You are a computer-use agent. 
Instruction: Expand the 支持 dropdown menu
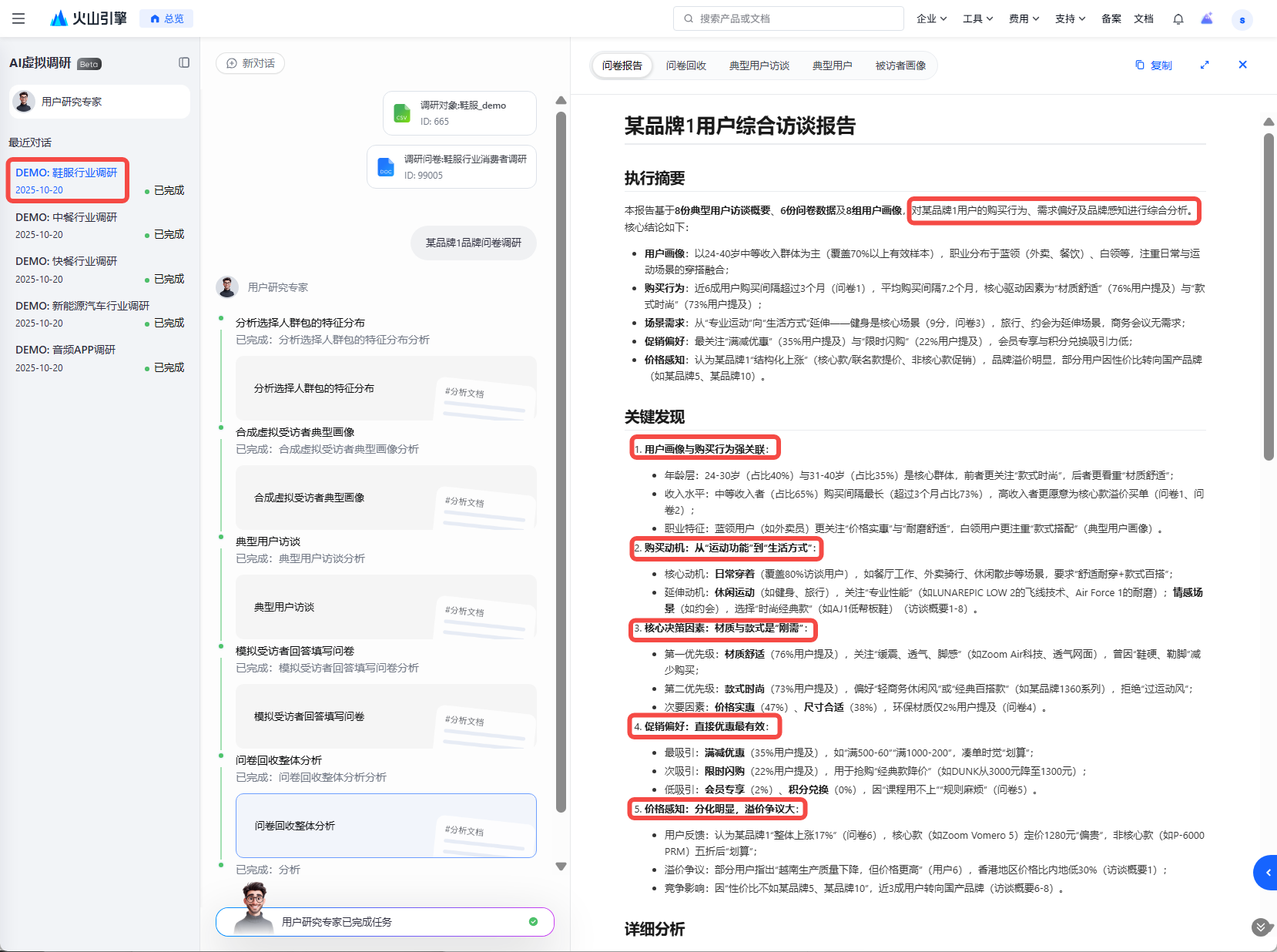tap(1071, 18)
